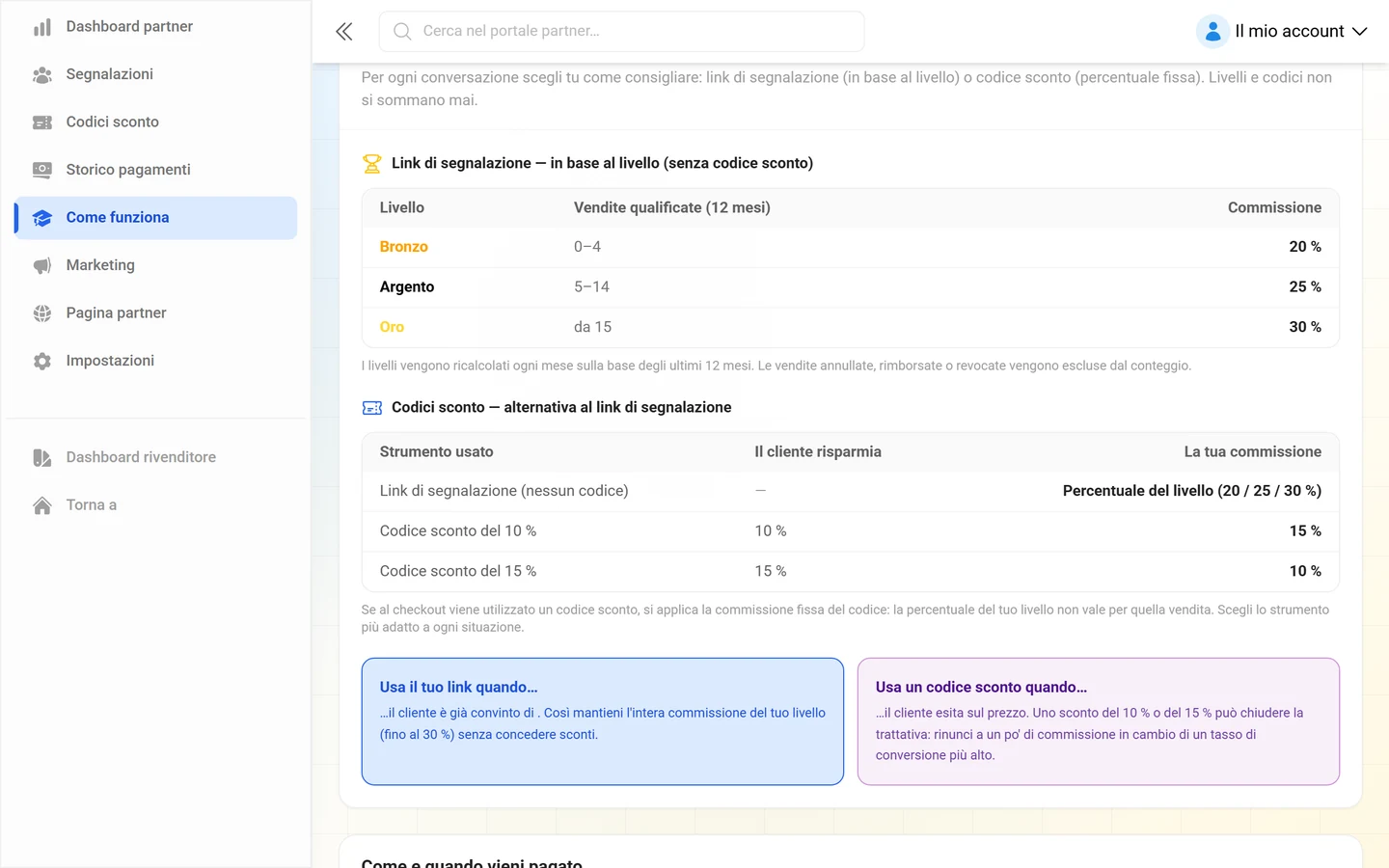1389x868 pixels.
Task: Click the Pagina partner globe icon
Action: (42, 313)
